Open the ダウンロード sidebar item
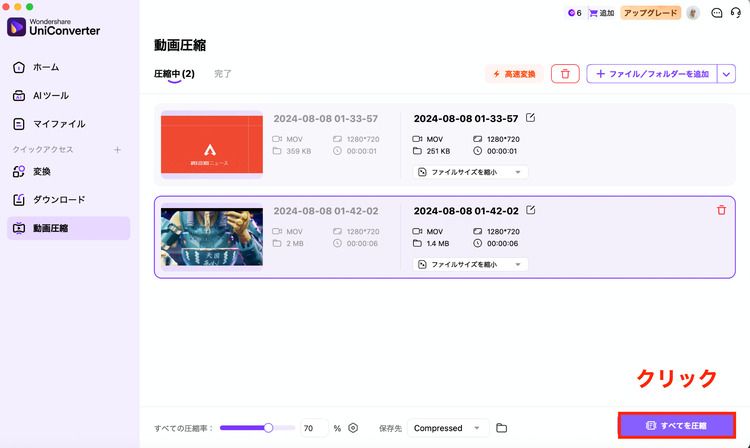The width and height of the screenshot is (750, 448). pos(68,200)
